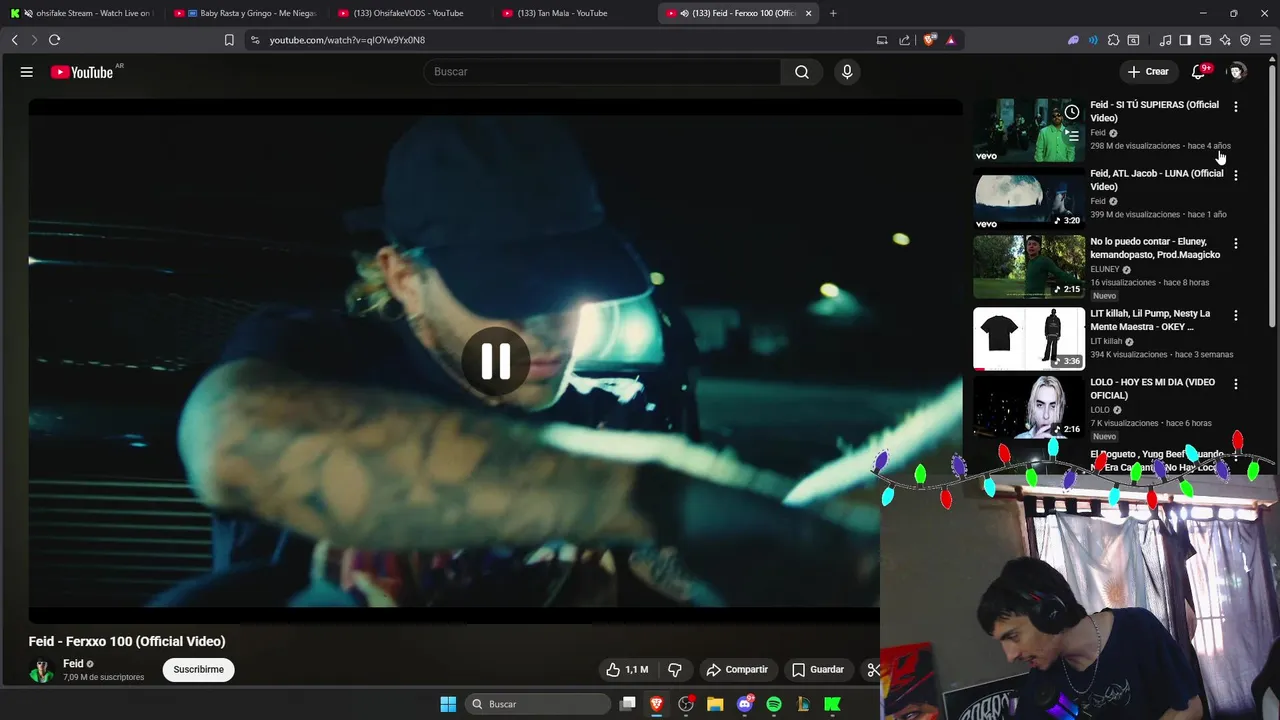Open Feid channel name link under the video

point(73,664)
